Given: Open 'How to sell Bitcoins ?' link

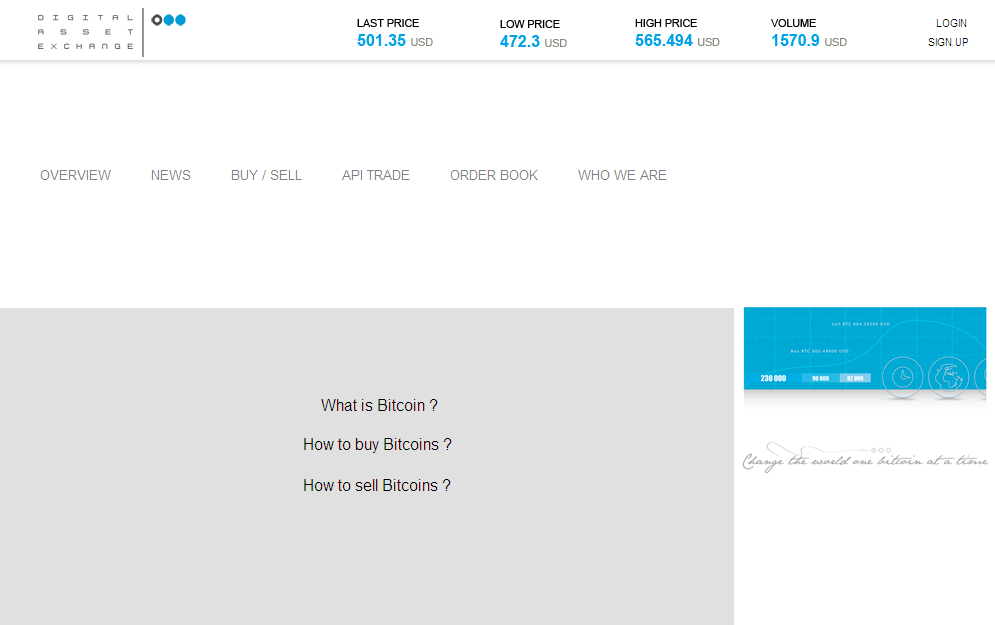Looking at the screenshot, I should pos(377,485).
